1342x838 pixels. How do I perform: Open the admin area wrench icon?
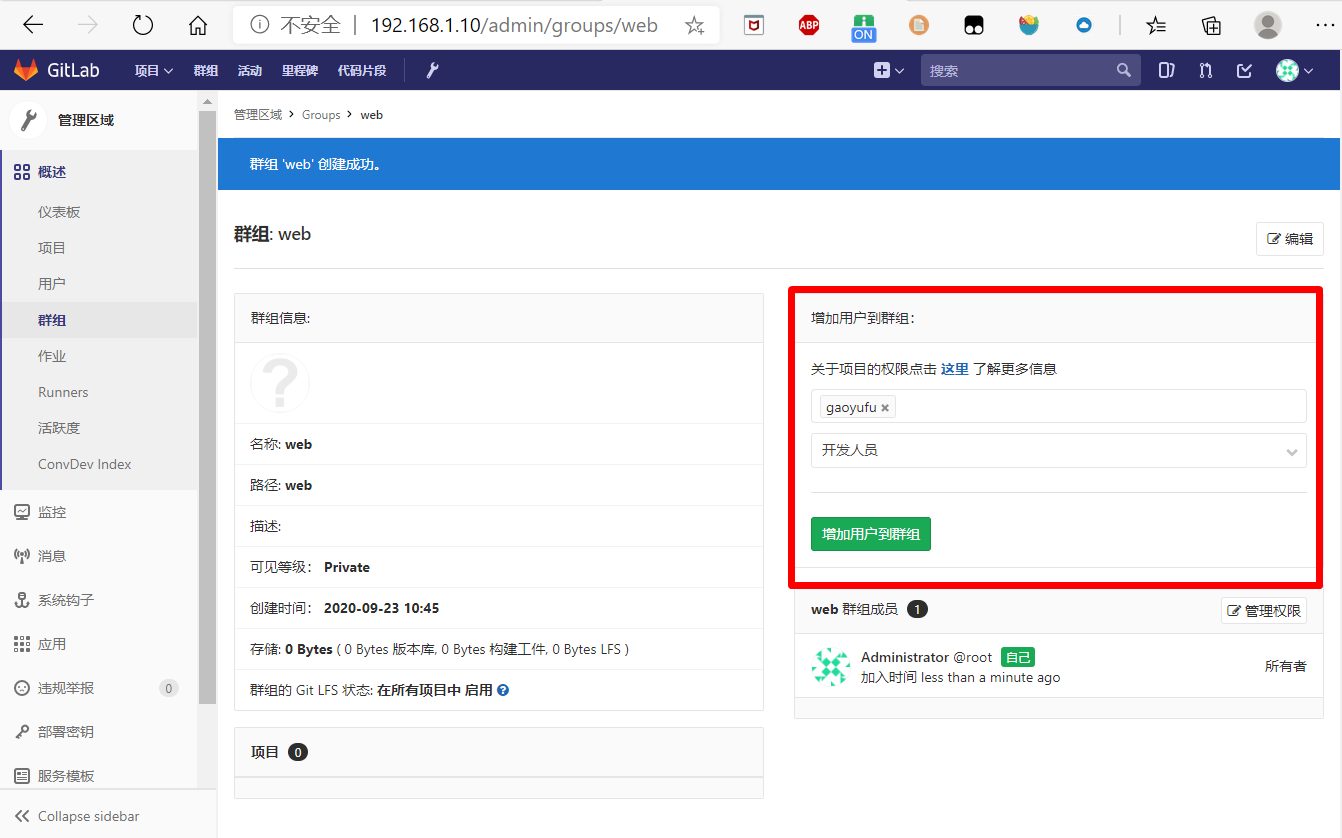pyautogui.click(x=432, y=70)
